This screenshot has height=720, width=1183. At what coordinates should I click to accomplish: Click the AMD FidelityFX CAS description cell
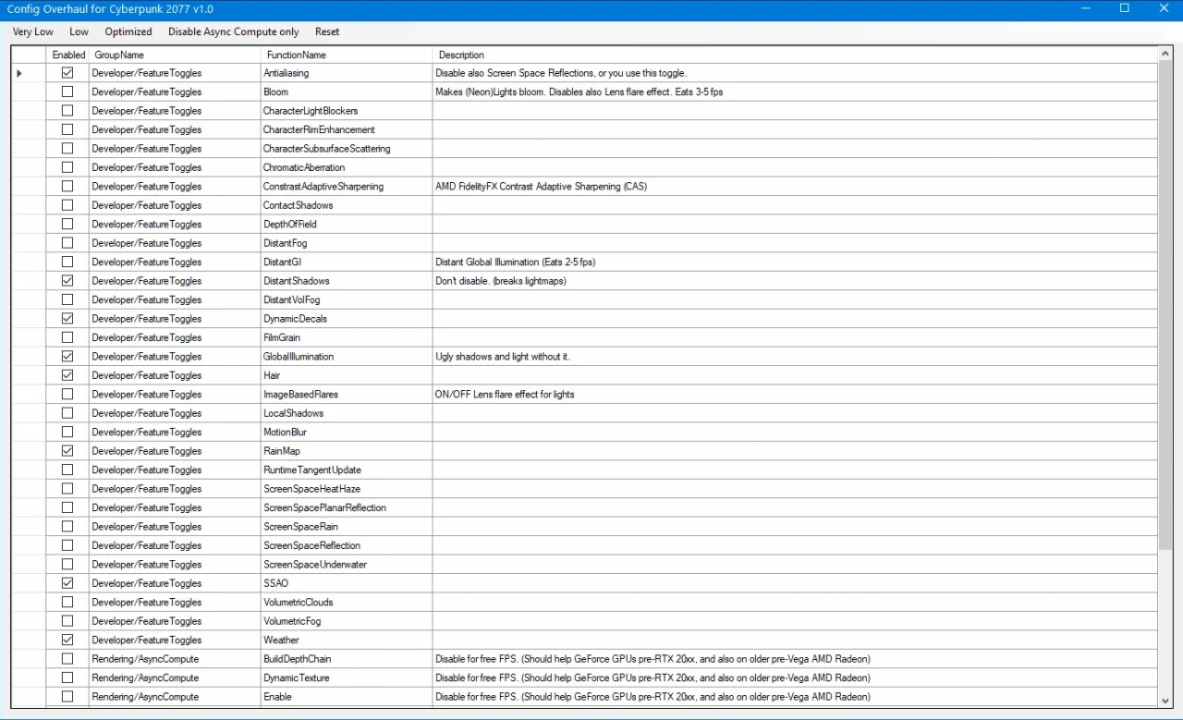(x=794, y=186)
